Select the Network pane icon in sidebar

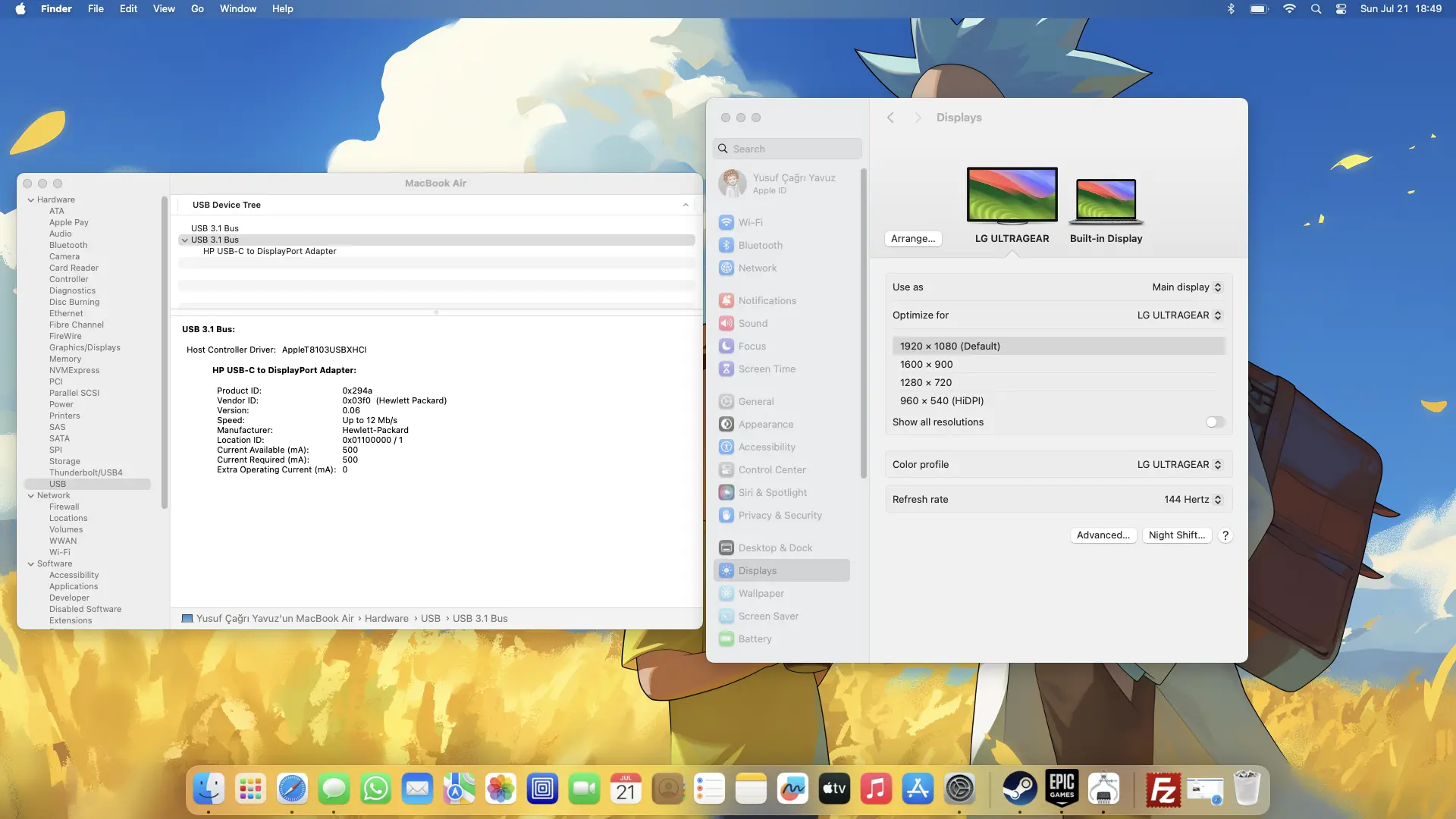point(726,268)
